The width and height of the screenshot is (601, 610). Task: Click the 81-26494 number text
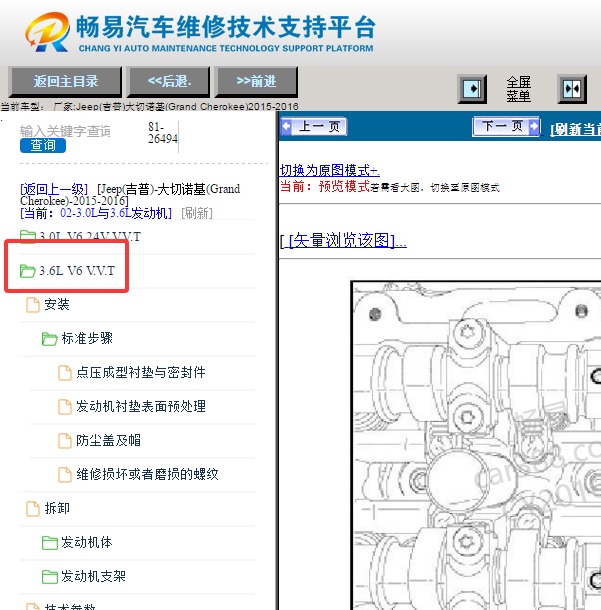(x=163, y=133)
